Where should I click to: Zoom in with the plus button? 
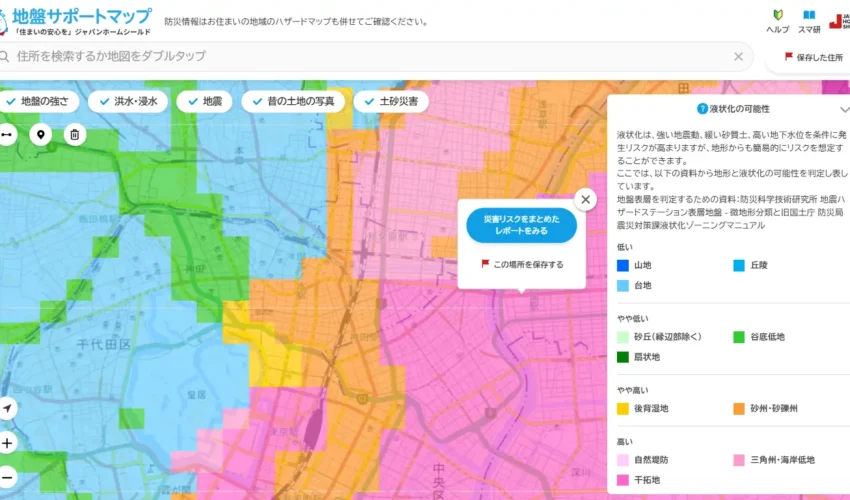click(8, 443)
